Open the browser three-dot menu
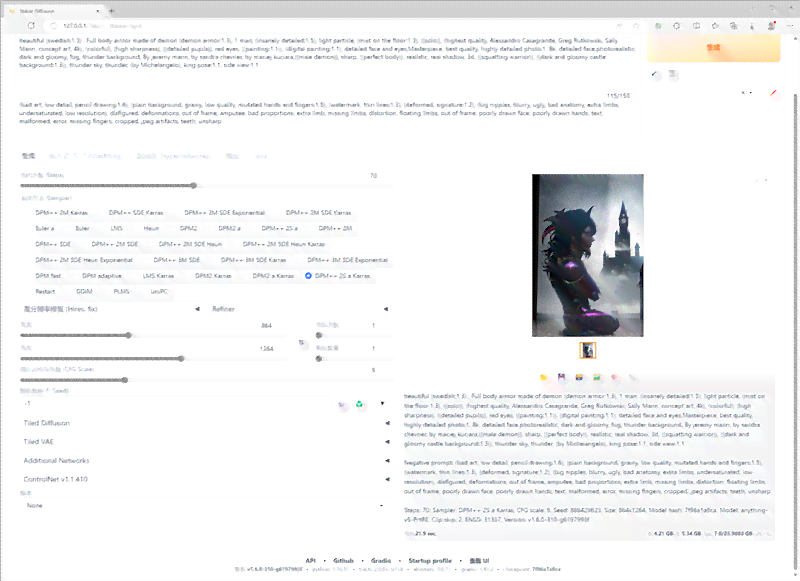 click(x=790, y=26)
